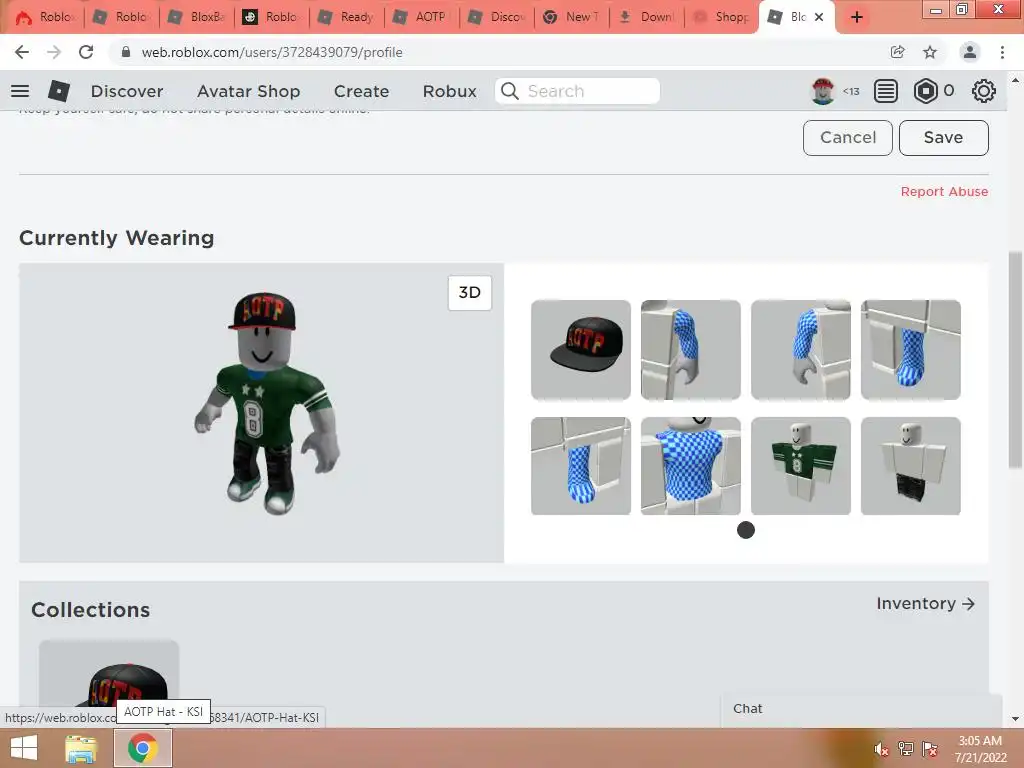Open Robux in navigation bar
Viewport: 1024px width, 768px height.
[449, 91]
